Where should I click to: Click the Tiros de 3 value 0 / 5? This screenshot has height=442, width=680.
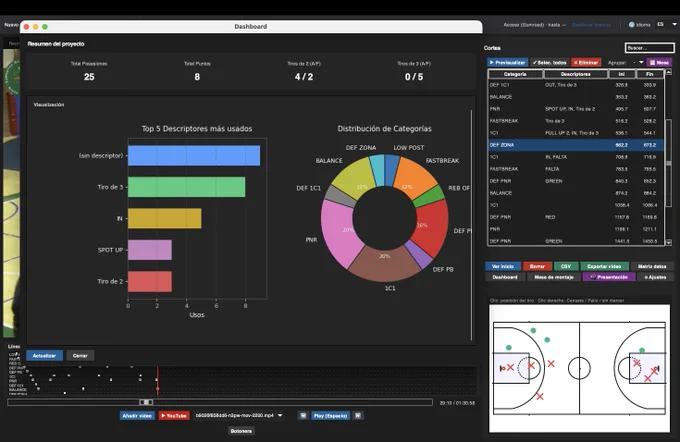coord(414,77)
